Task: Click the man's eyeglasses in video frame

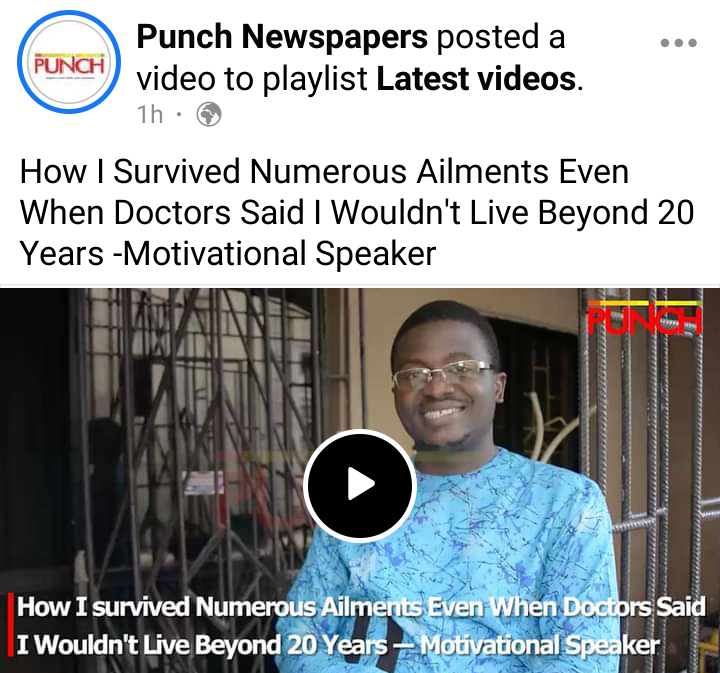Action: point(443,373)
